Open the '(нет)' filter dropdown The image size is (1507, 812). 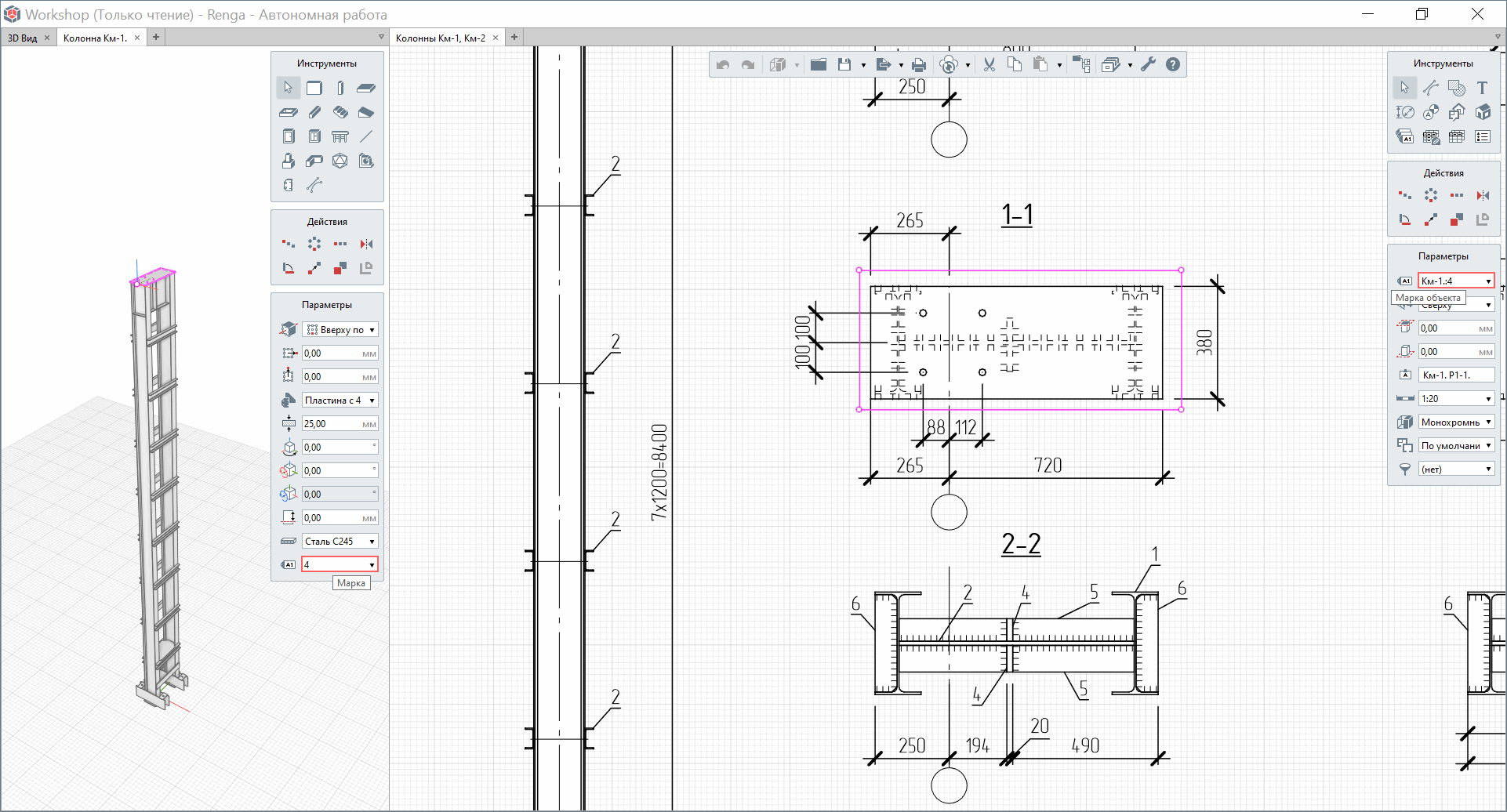pyautogui.click(x=1456, y=469)
